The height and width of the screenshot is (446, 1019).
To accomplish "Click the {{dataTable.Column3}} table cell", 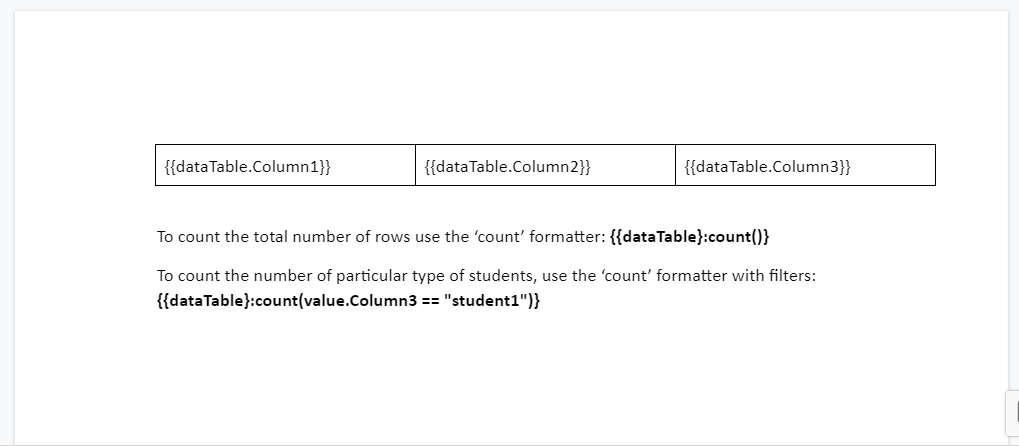I will tap(768, 166).
